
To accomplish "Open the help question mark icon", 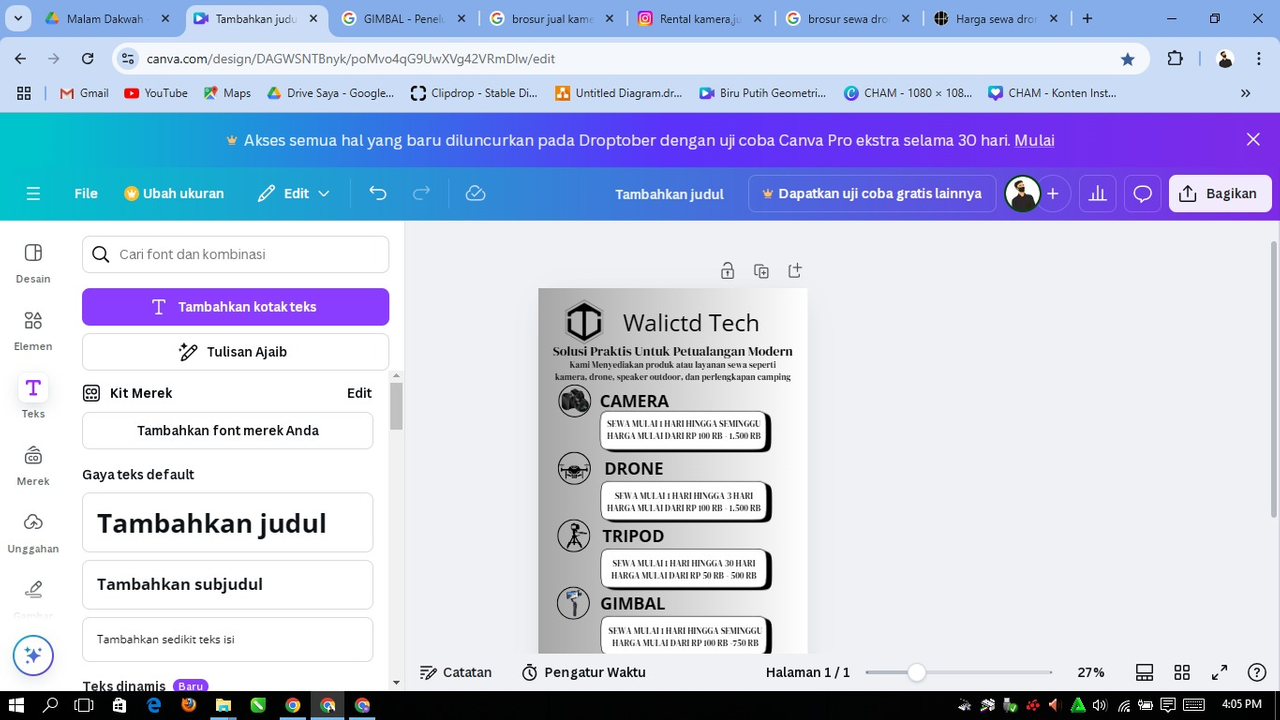I will pos(1257,673).
